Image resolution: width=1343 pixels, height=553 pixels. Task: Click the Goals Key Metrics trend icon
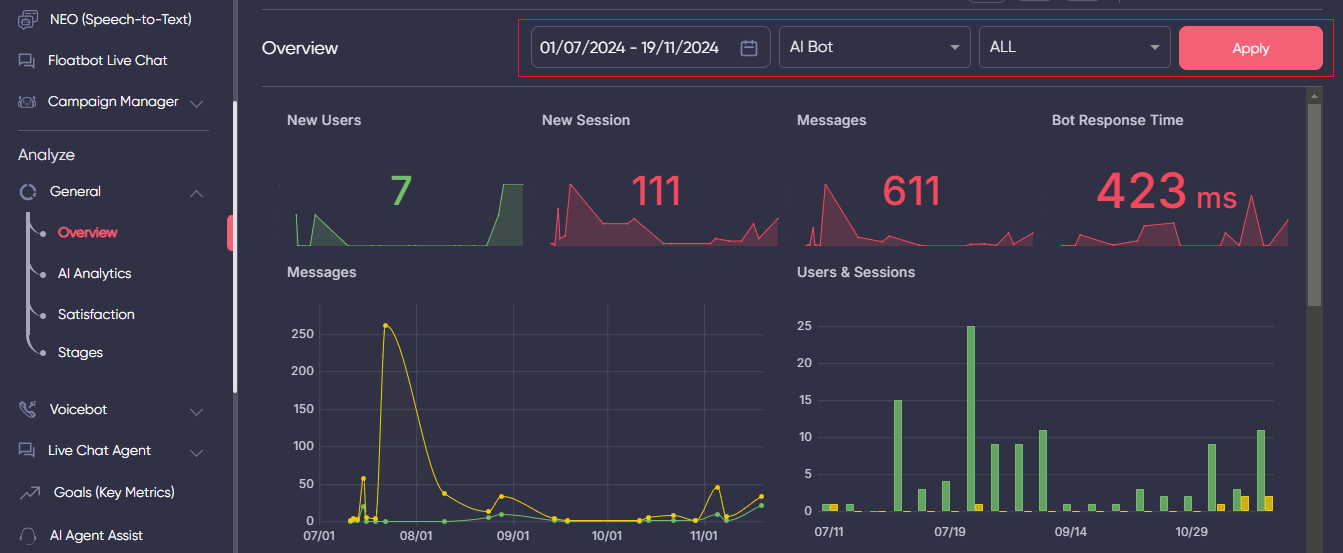point(28,492)
